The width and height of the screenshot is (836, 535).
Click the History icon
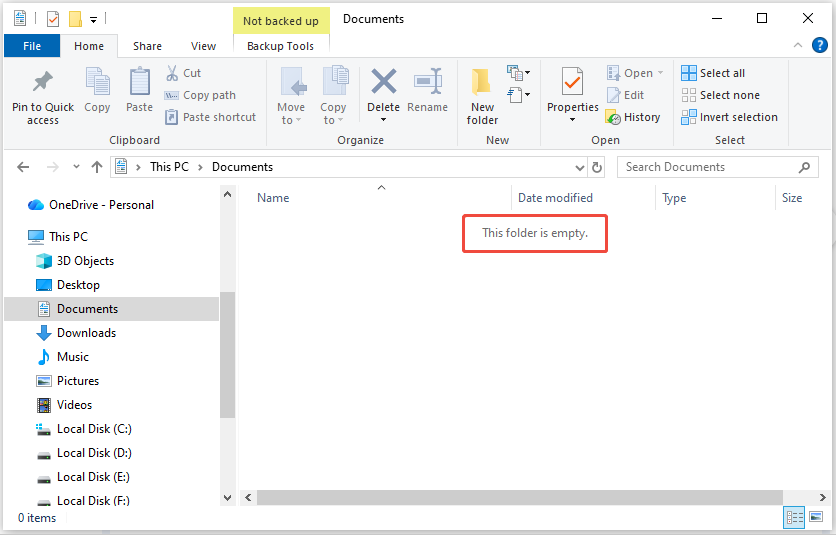point(613,117)
